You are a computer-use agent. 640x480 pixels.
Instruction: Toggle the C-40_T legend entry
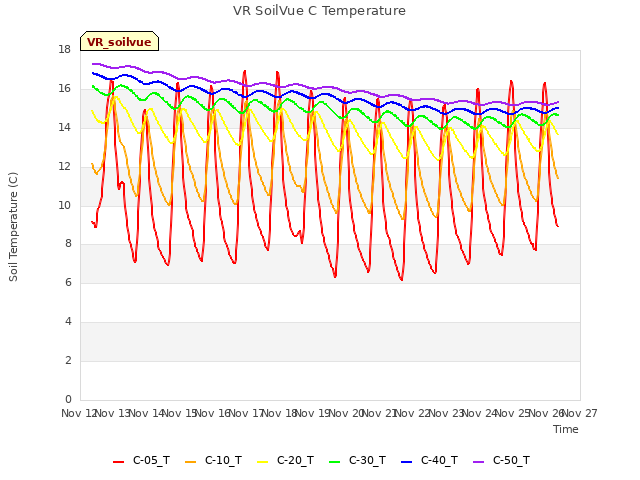point(430,461)
